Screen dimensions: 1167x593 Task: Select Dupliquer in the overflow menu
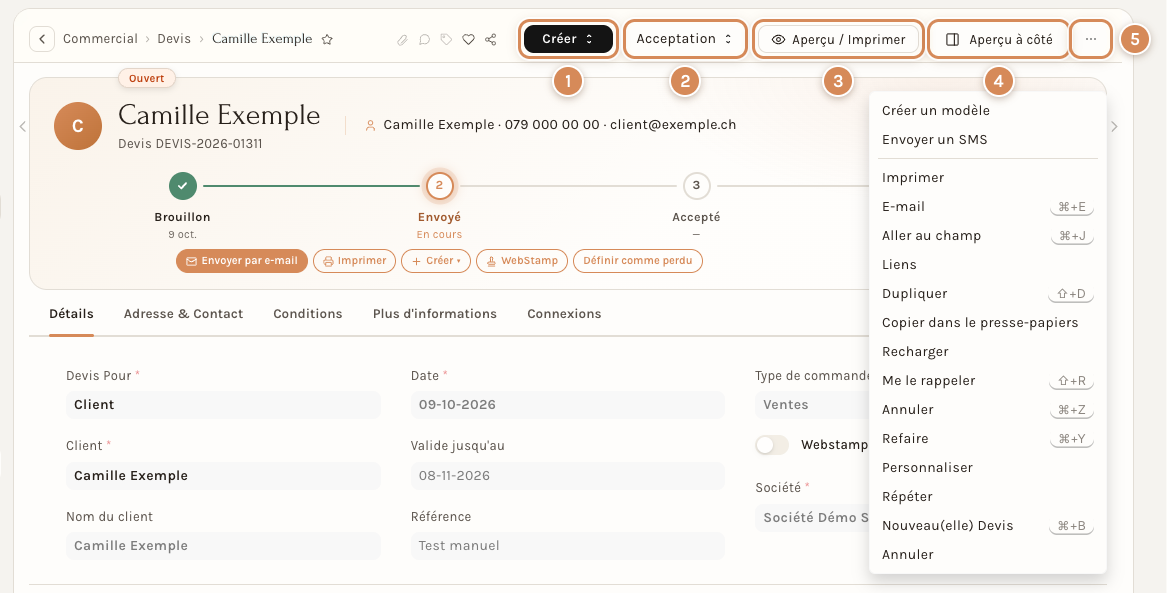pos(988,294)
